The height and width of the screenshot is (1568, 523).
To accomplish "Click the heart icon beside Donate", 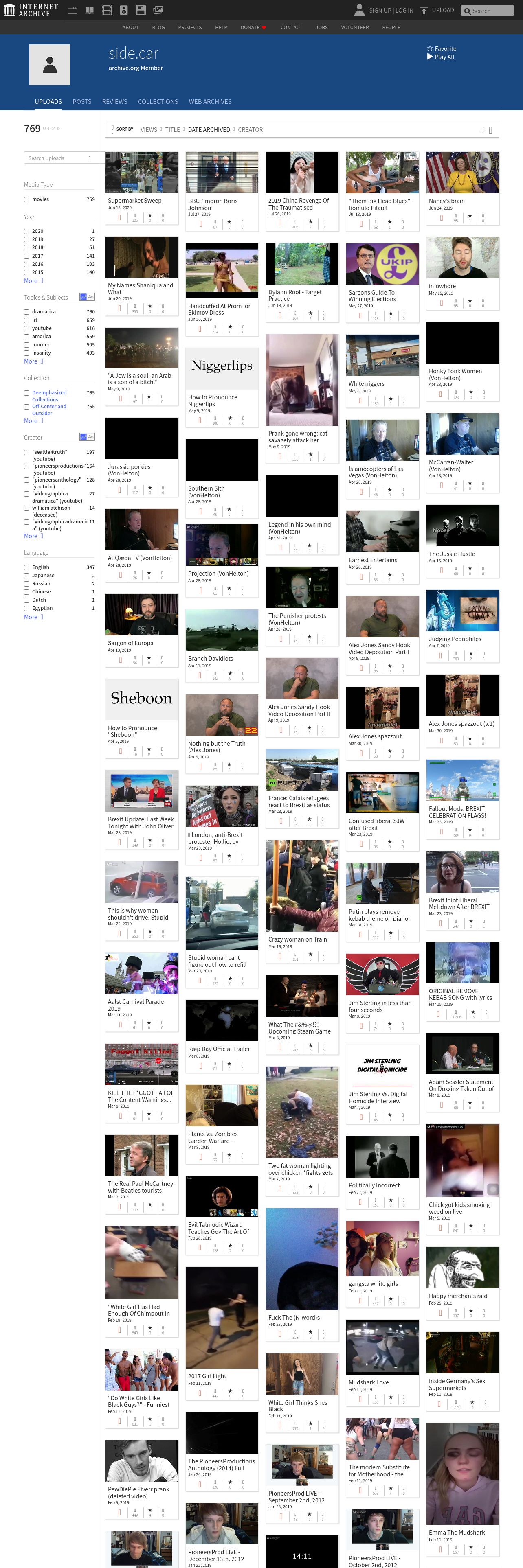I will coord(264,27).
